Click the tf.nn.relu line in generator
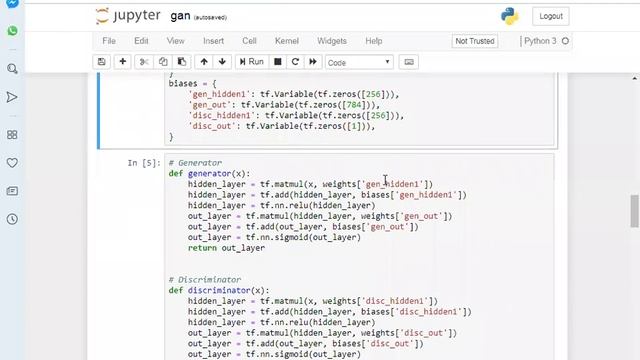640x360 pixels. tap(281, 205)
